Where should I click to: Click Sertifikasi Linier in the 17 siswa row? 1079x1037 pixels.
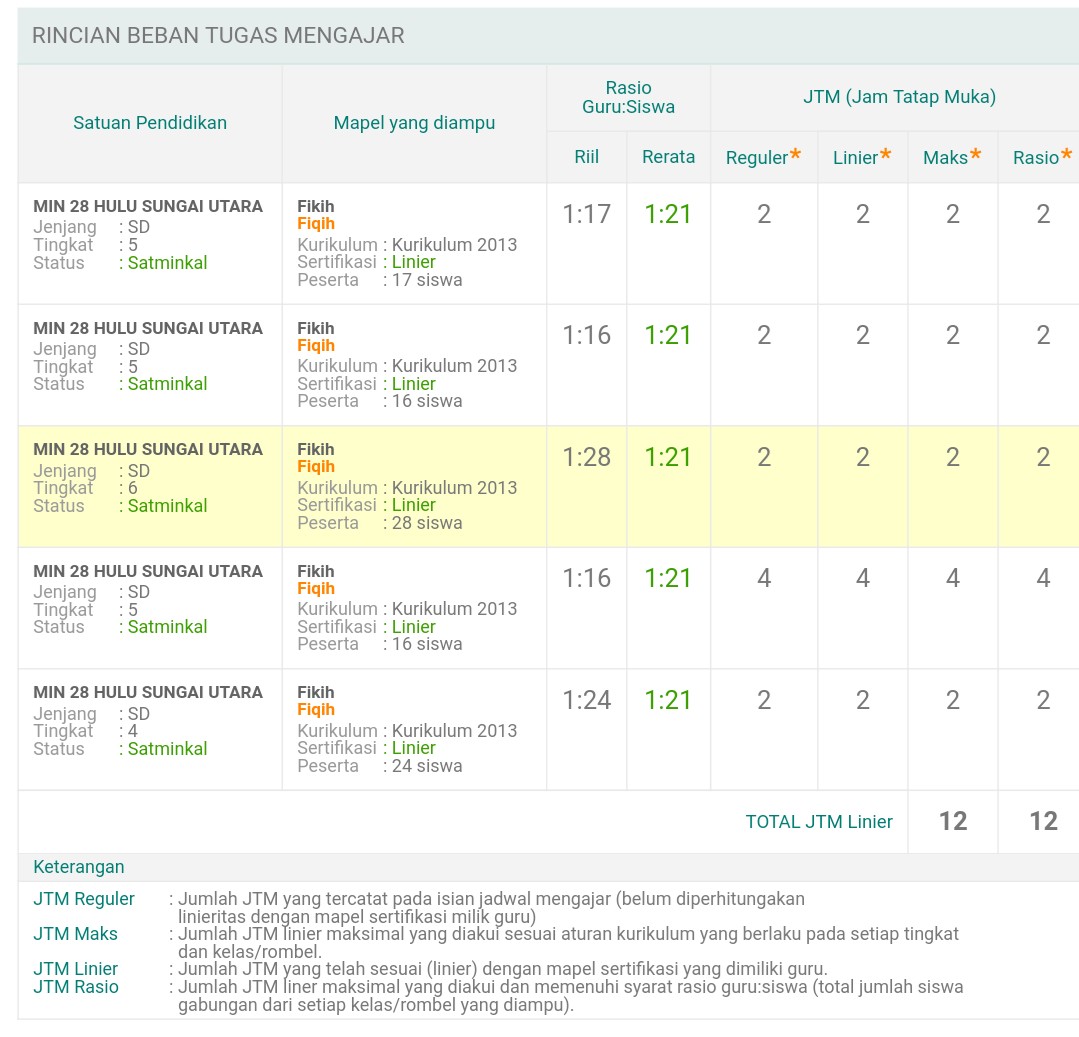[x=414, y=262]
